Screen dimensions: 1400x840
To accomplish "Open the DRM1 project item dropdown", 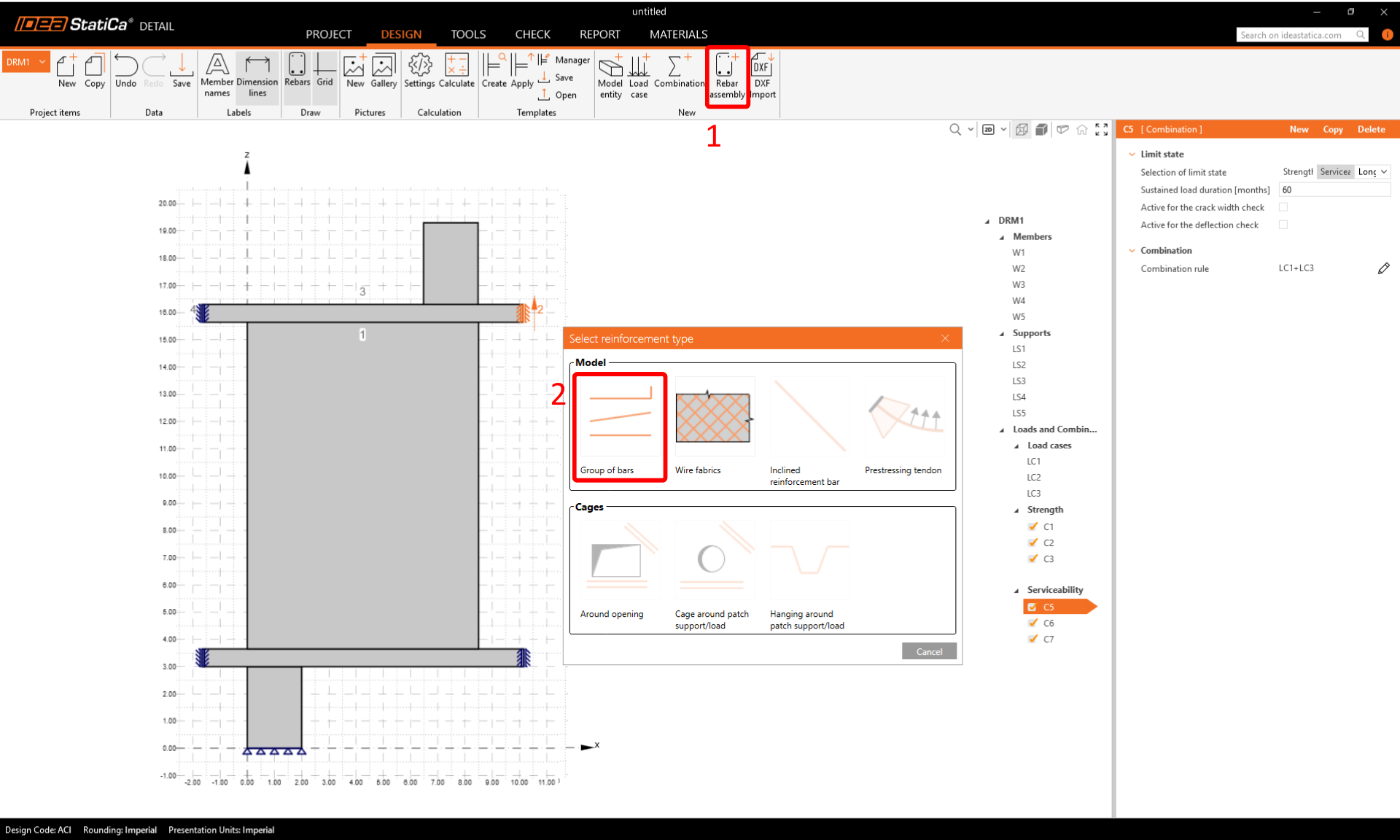I will 42,62.
